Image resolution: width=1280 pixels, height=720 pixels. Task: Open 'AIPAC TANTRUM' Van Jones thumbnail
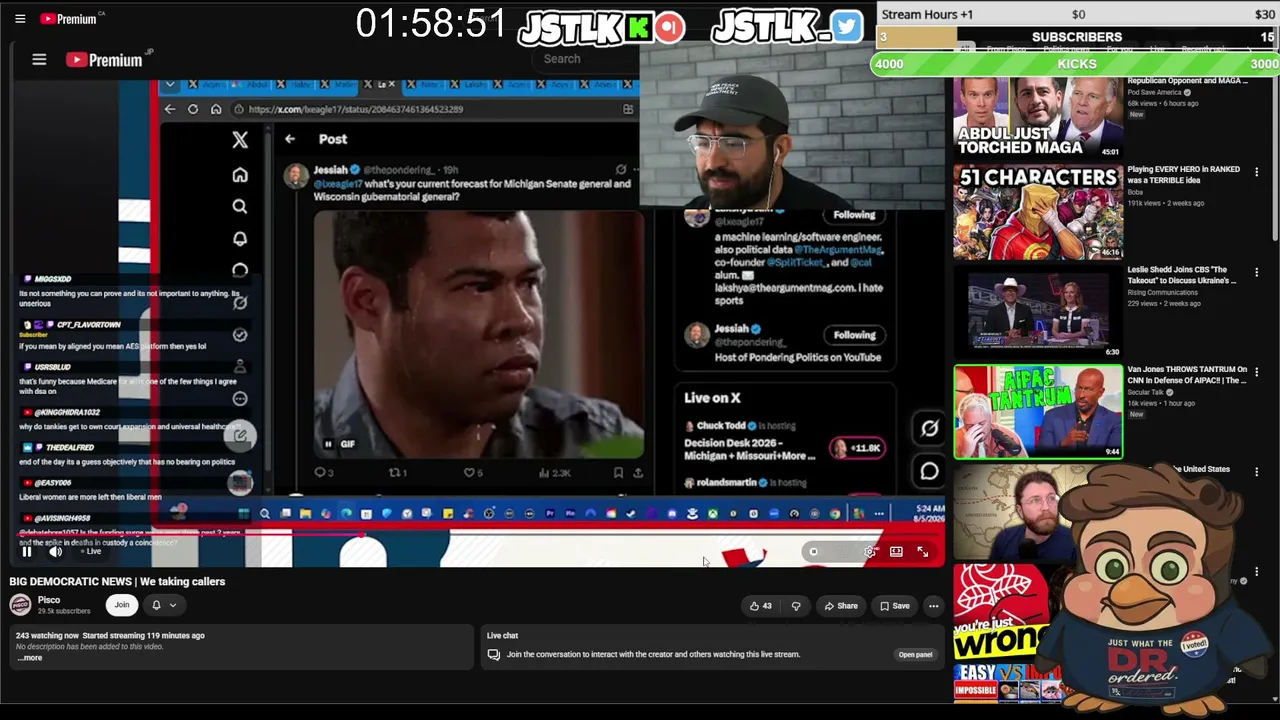pyautogui.click(x=1038, y=412)
